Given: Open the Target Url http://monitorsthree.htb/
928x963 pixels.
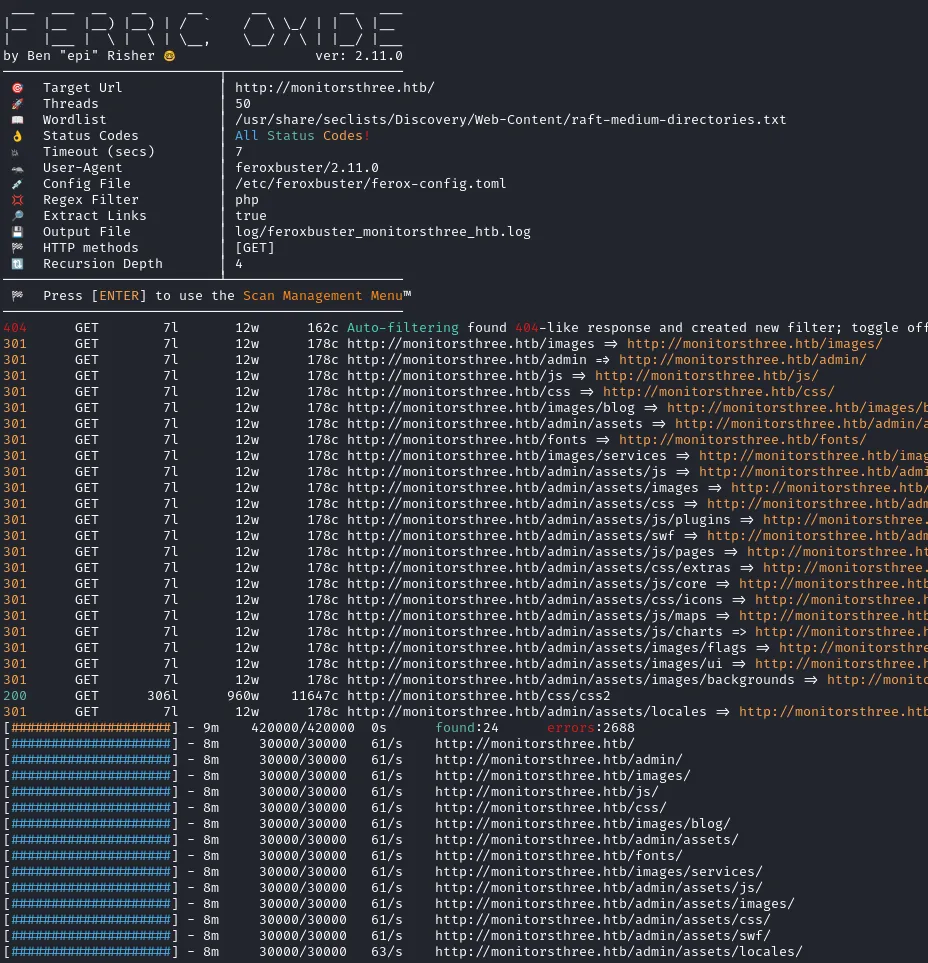Looking at the screenshot, I should pos(335,88).
